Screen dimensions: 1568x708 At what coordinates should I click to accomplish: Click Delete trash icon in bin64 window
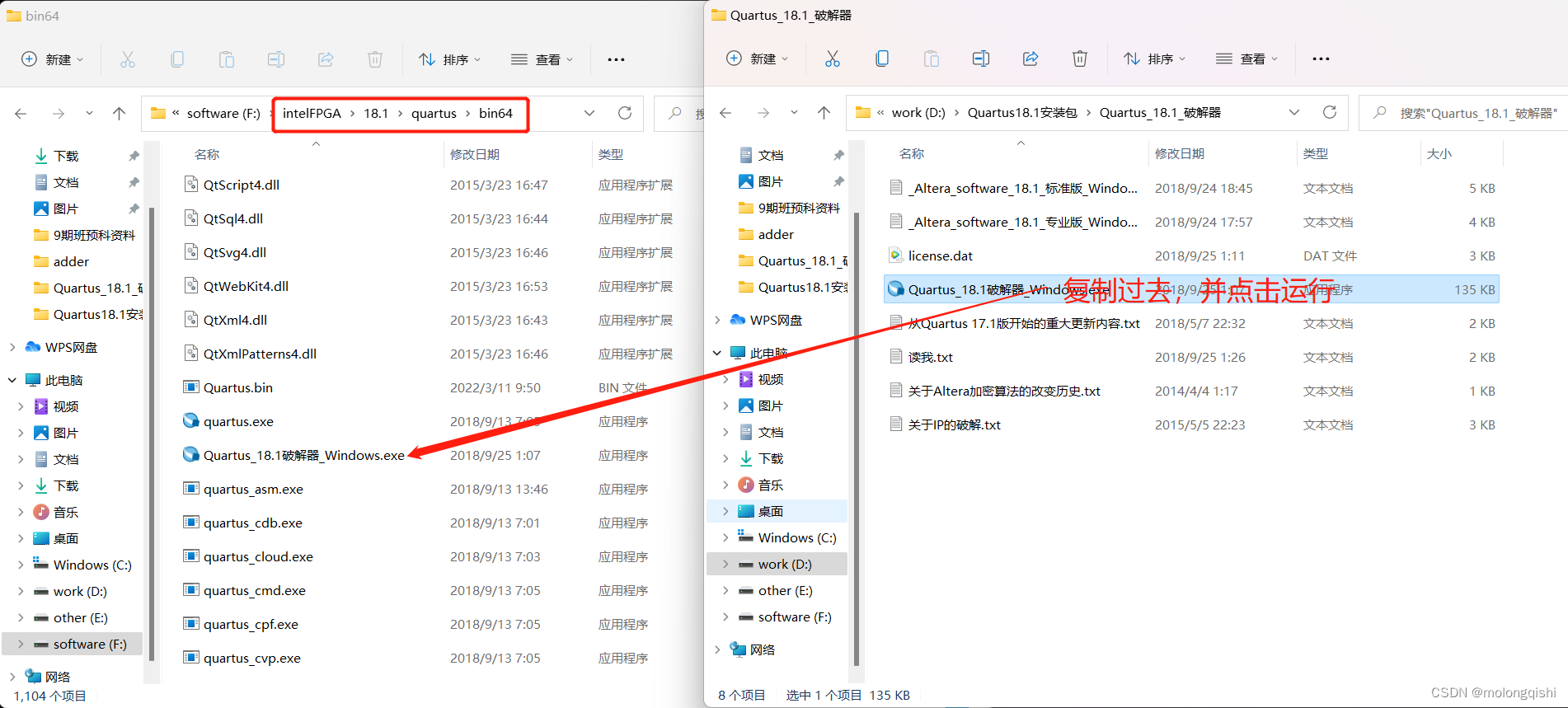[x=374, y=59]
